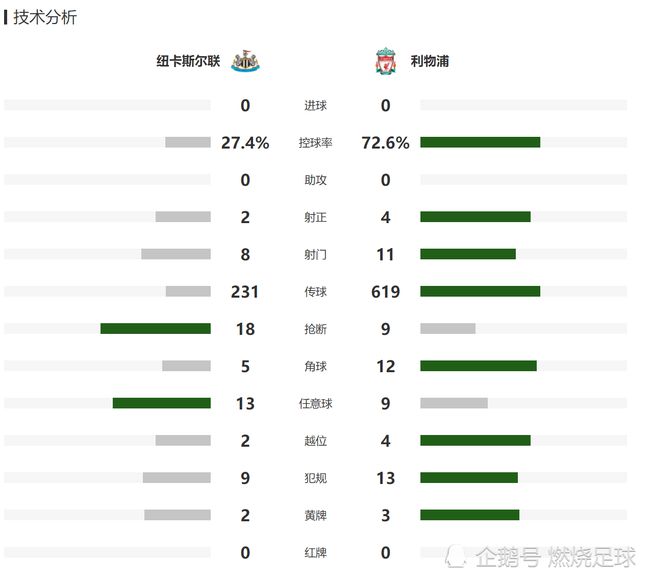This screenshot has width=650, height=580.
Task: Click the 越位 offside label
Action: click(x=315, y=441)
